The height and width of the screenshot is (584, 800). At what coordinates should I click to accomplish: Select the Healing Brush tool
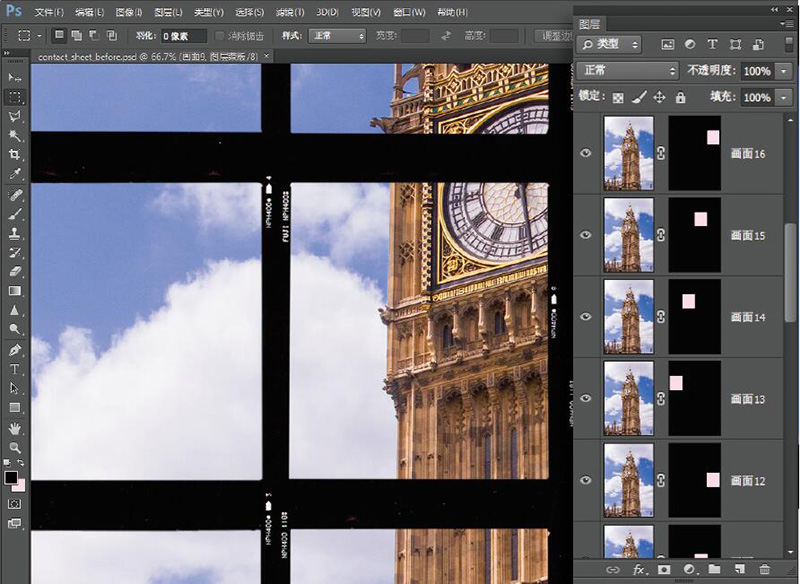(15, 195)
